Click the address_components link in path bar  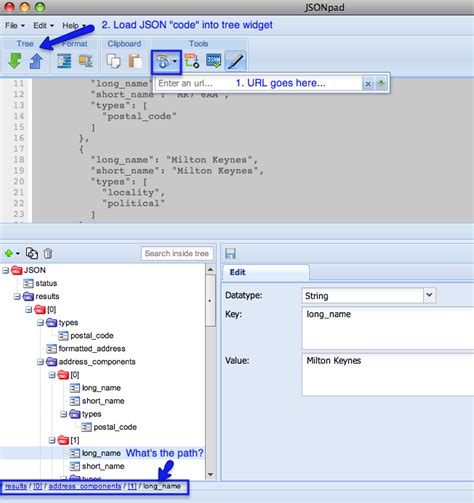click(85, 486)
